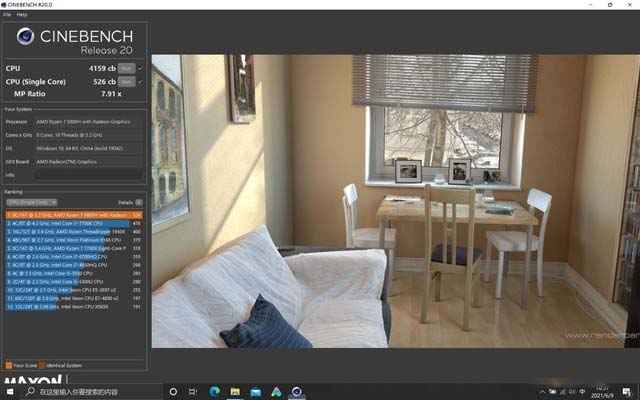Click the OS field showing Windows 10

coord(88,148)
